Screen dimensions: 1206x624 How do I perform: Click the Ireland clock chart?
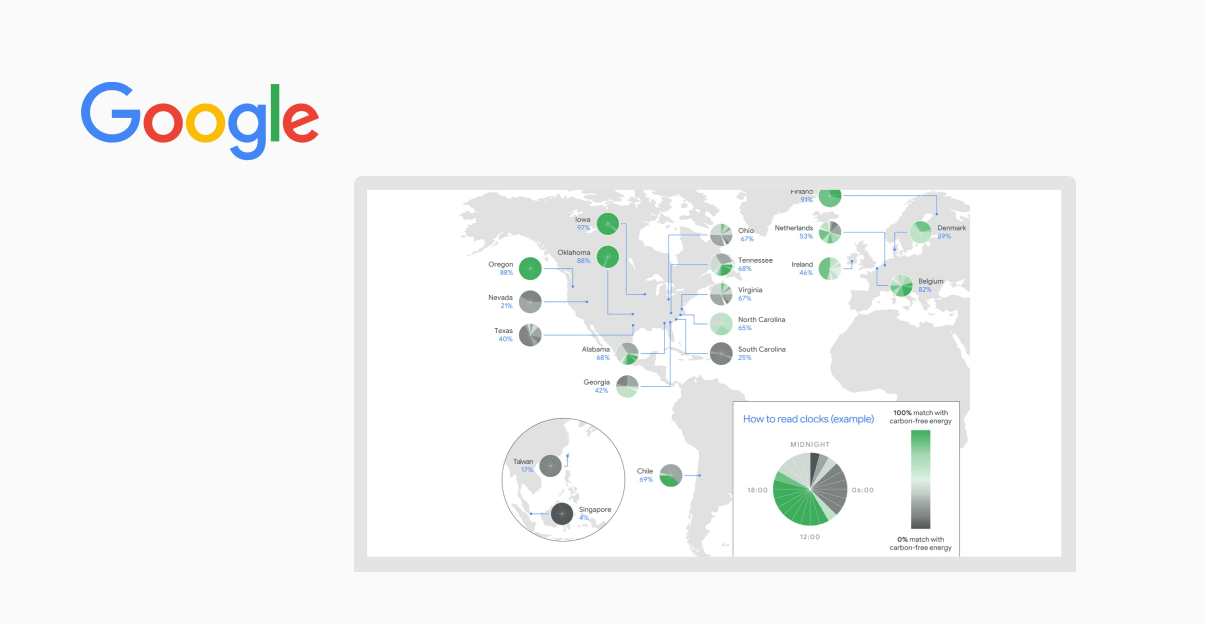pyautogui.click(x=830, y=268)
